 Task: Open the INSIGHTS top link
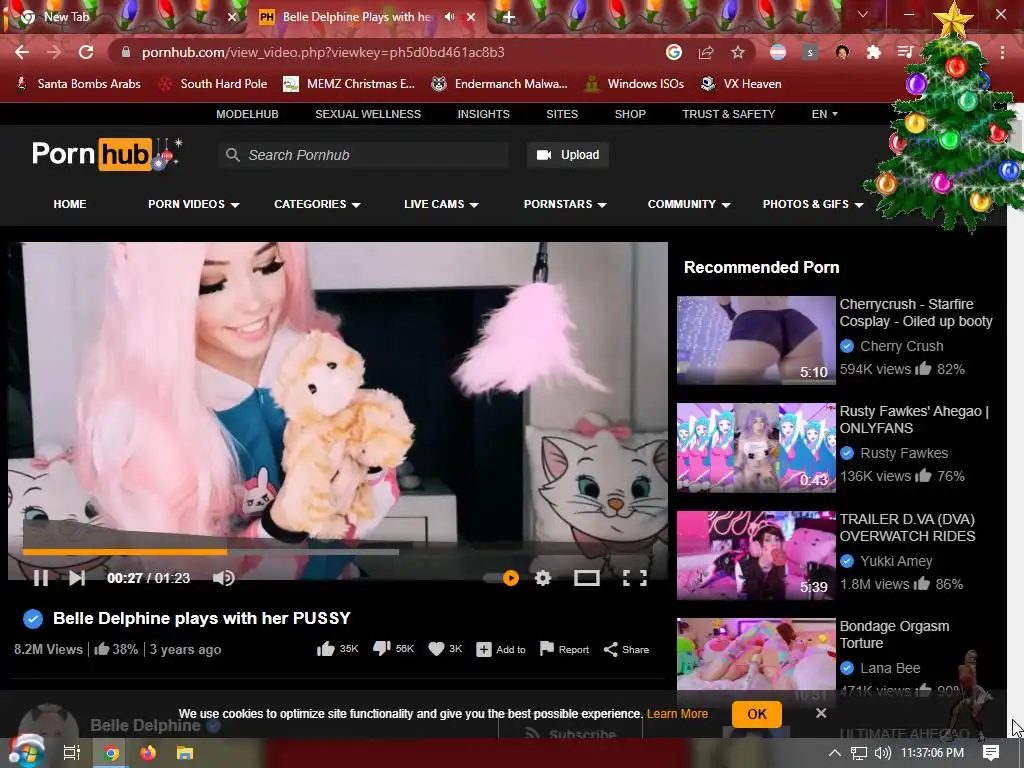483,114
